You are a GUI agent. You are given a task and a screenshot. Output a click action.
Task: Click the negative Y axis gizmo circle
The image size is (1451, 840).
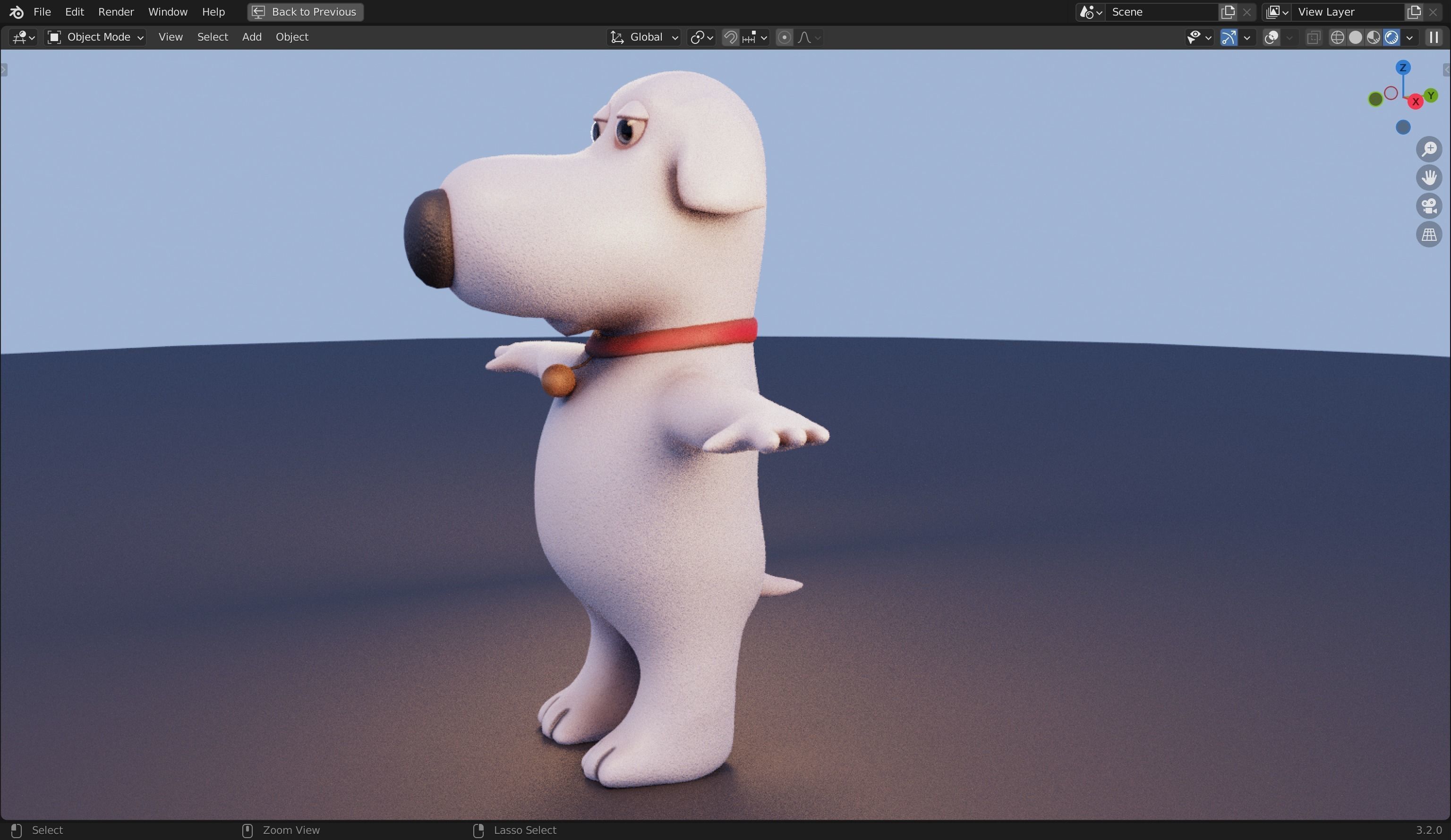[1375, 100]
